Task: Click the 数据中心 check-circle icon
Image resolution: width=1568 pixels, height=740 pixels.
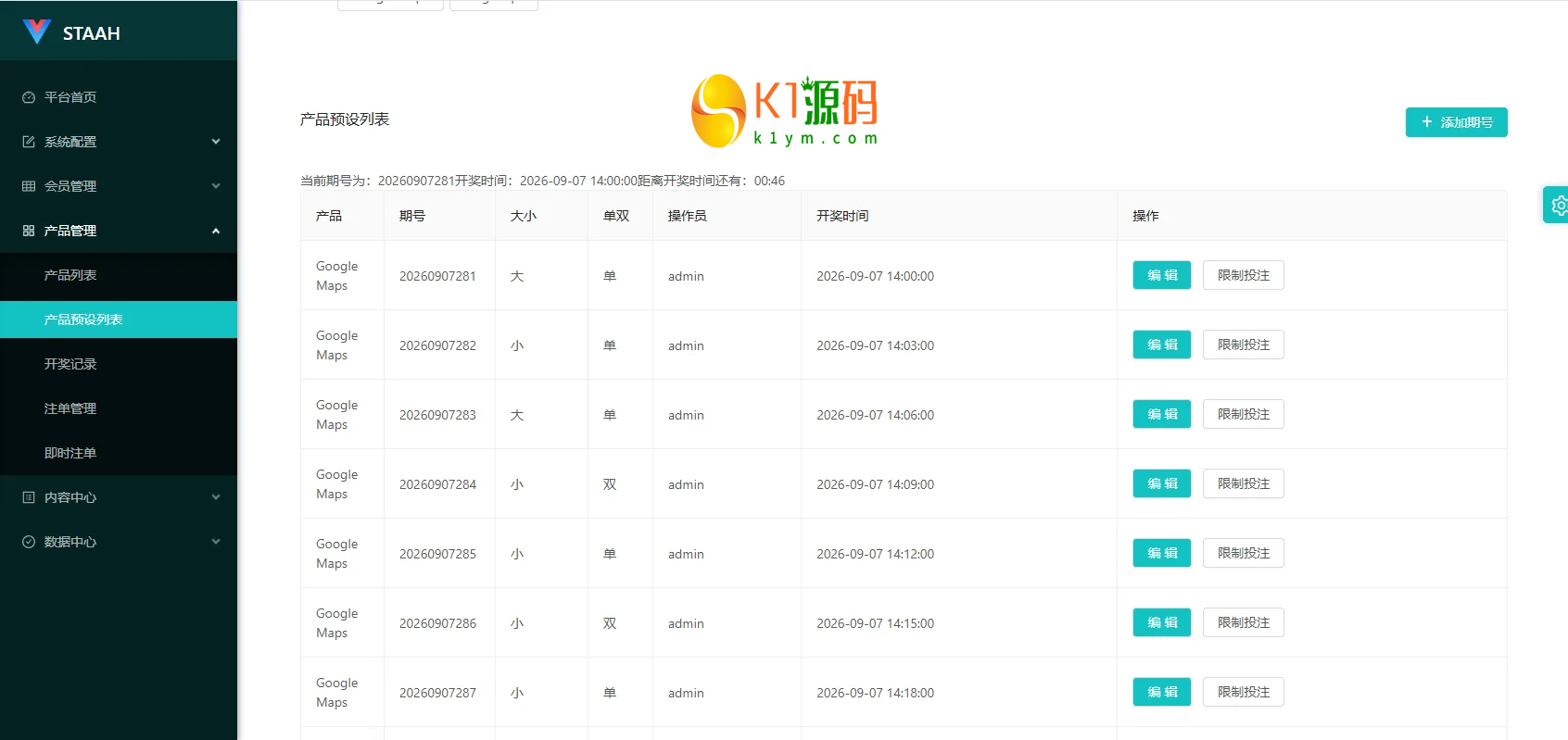Action: pyautogui.click(x=29, y=542)
